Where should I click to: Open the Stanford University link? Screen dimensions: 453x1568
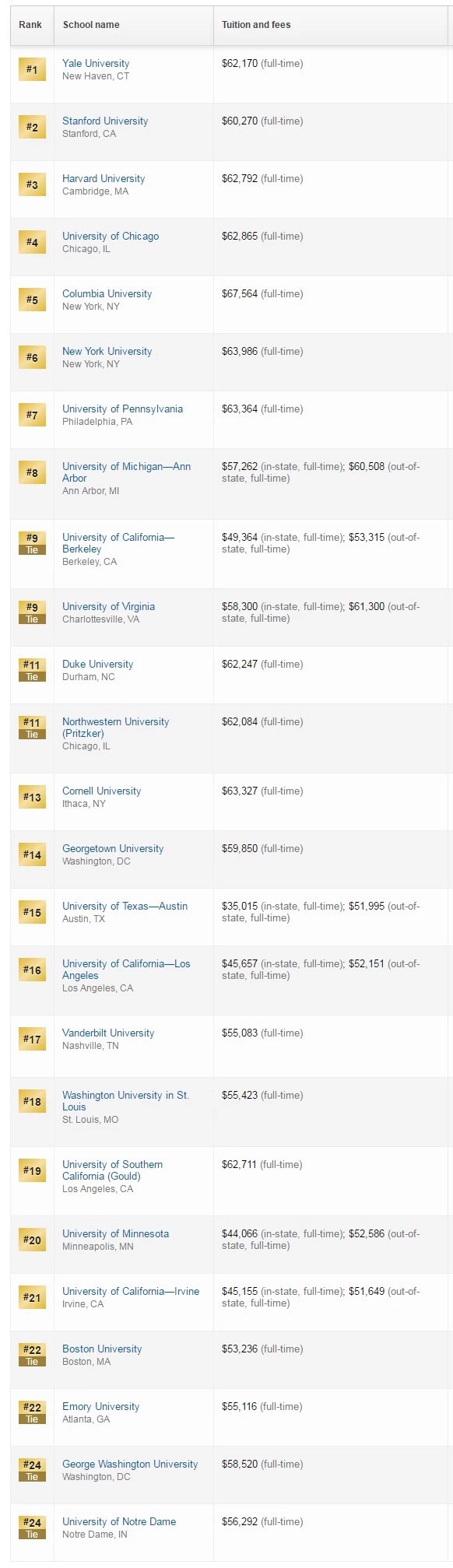coord(105,121)
